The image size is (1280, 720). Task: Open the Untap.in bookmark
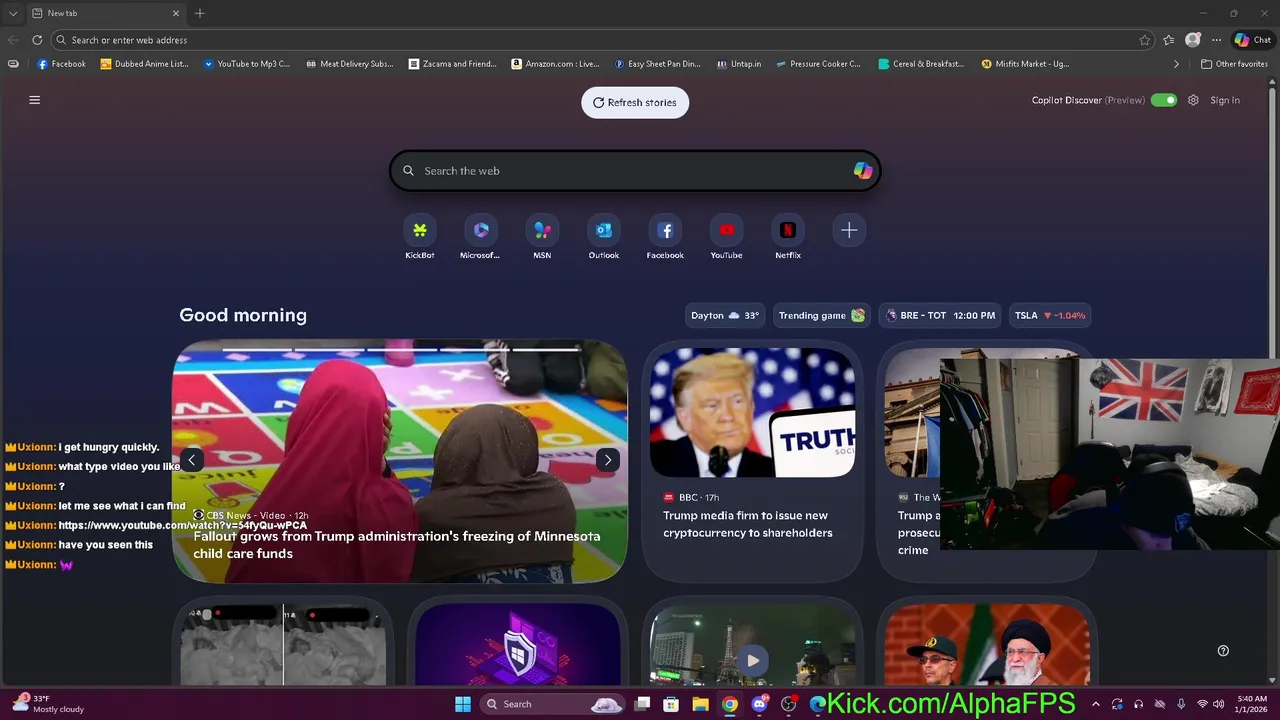(739, 64)
